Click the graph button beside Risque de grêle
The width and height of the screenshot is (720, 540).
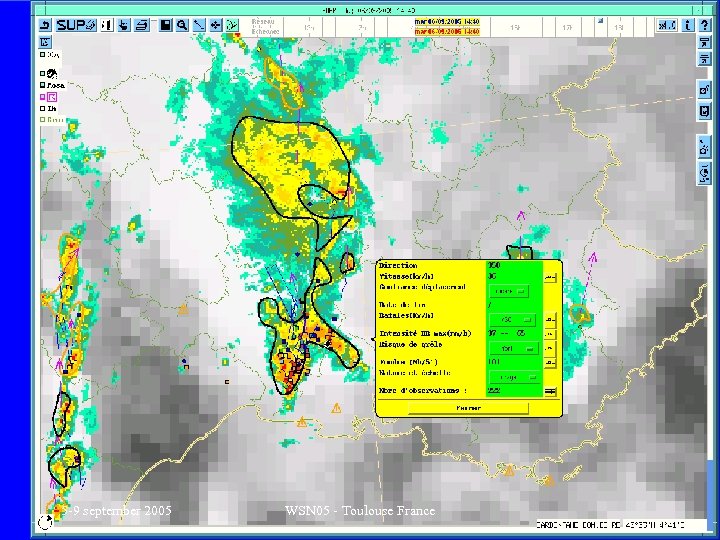[550, 349]
